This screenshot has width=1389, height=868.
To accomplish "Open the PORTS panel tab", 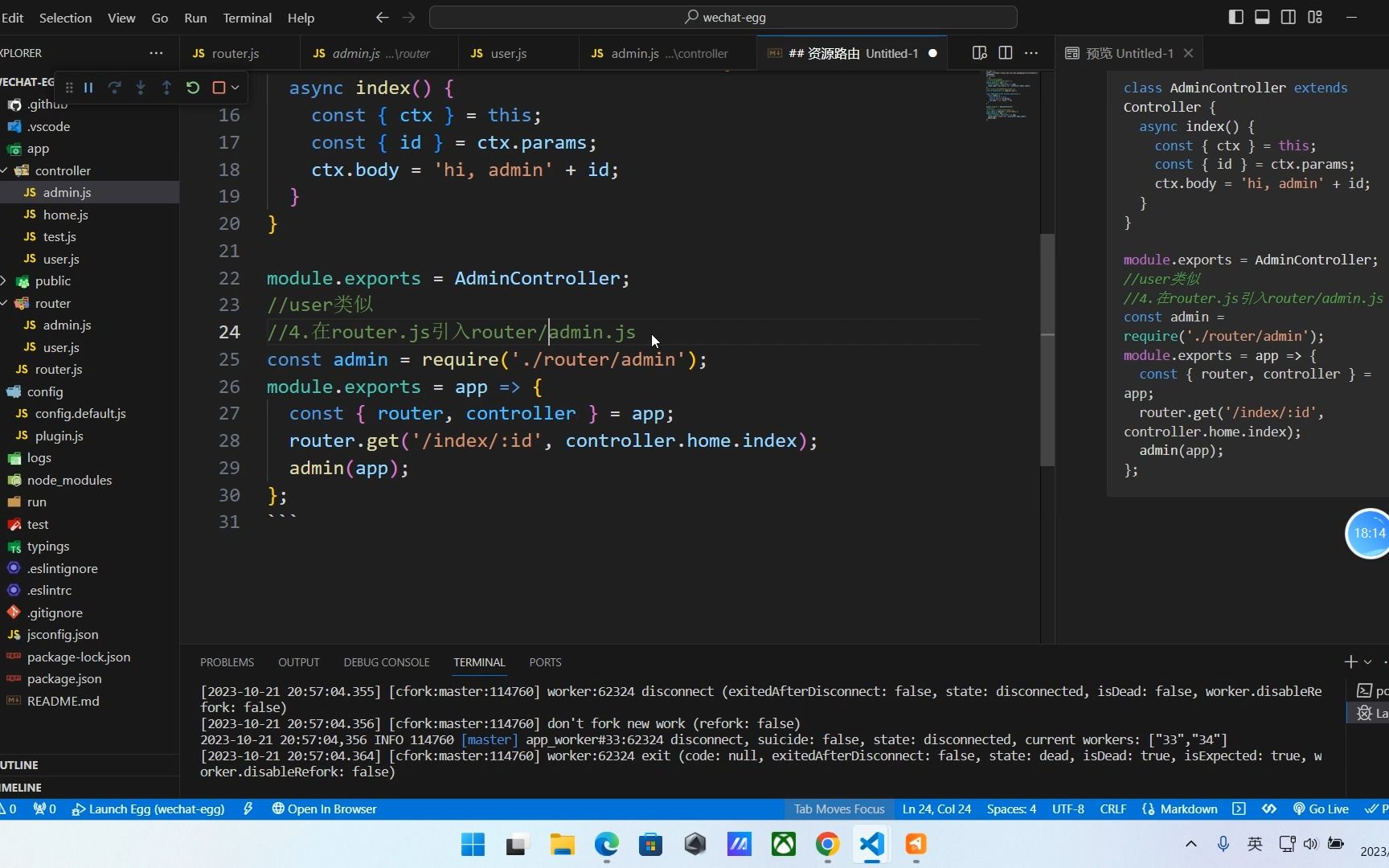I will click(x=545, y=662).
